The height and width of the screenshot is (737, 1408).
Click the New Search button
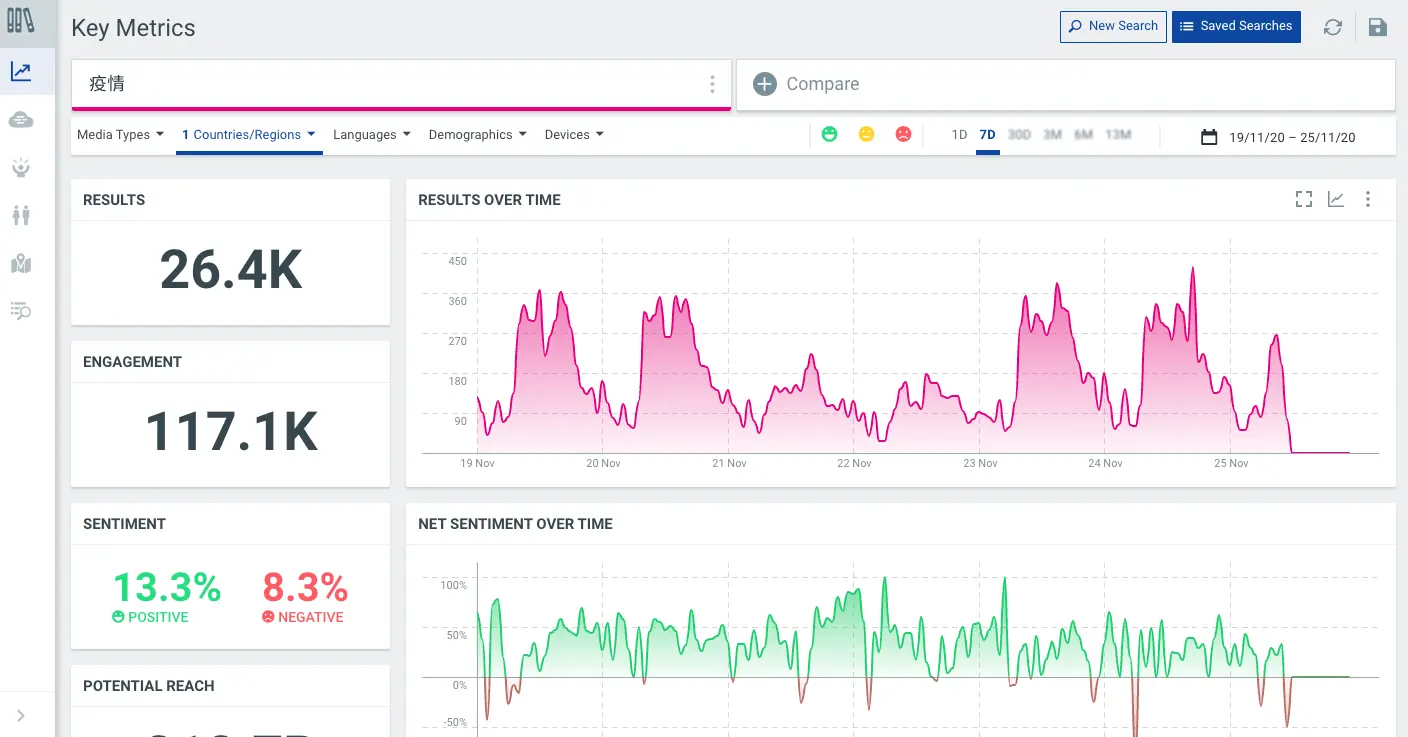click(x=1113, y=27)
